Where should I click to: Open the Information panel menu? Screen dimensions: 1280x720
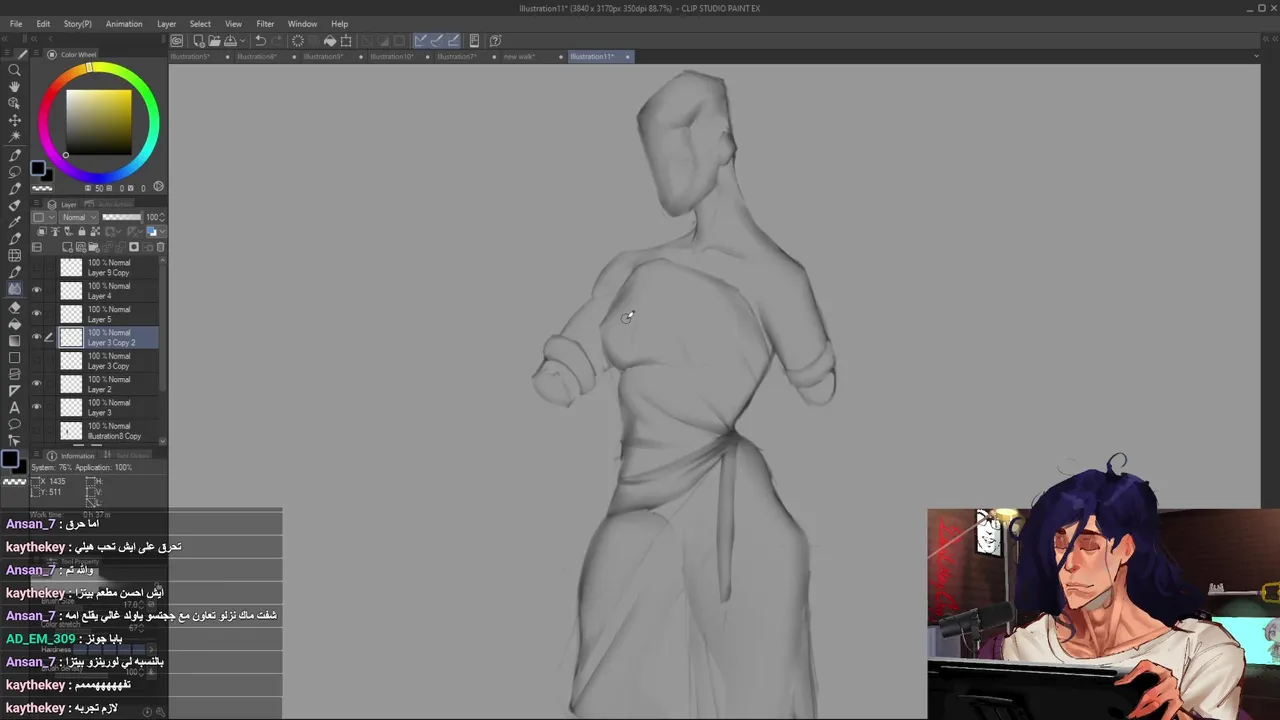coord(36,456)
